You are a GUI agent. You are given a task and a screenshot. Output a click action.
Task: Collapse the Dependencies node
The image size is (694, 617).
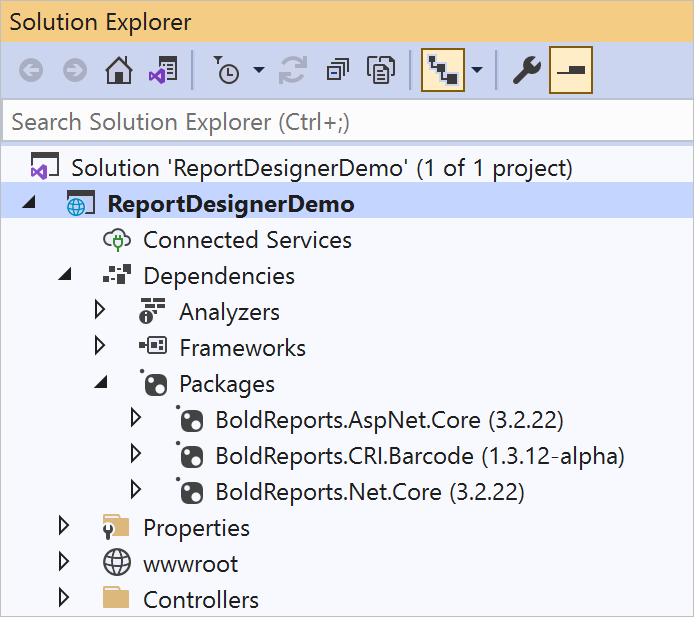pos(65,274)
